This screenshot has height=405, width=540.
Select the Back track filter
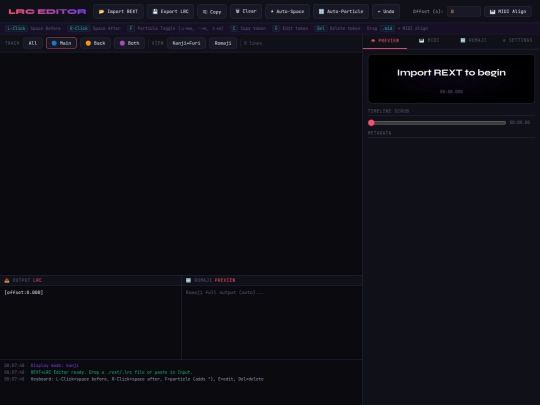(95, 43)
